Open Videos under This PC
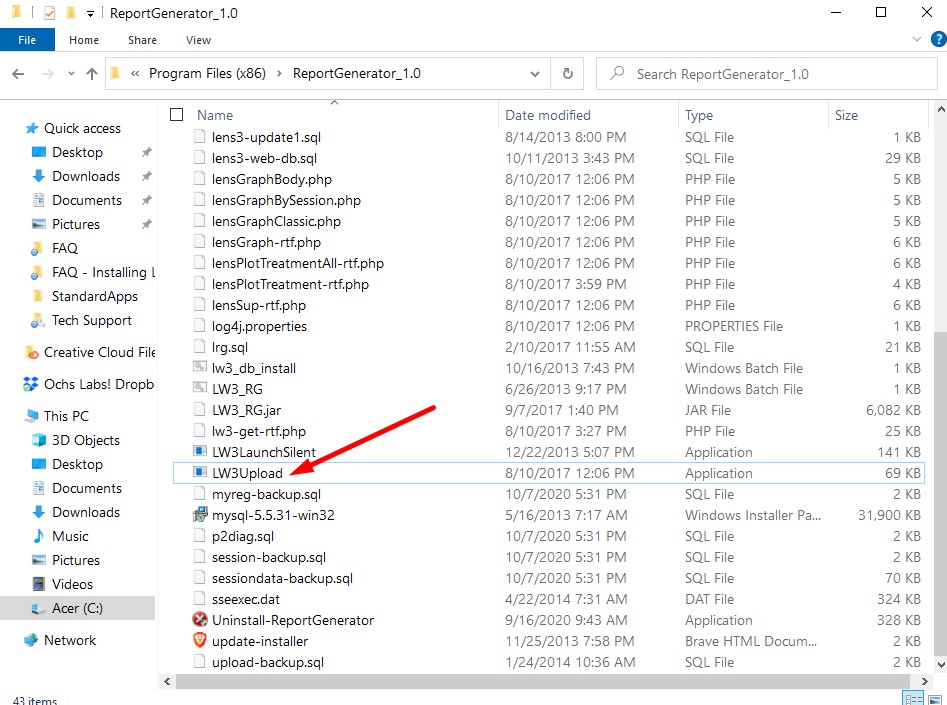This screenshot has width=947, height=705. [x=72, y=584]
